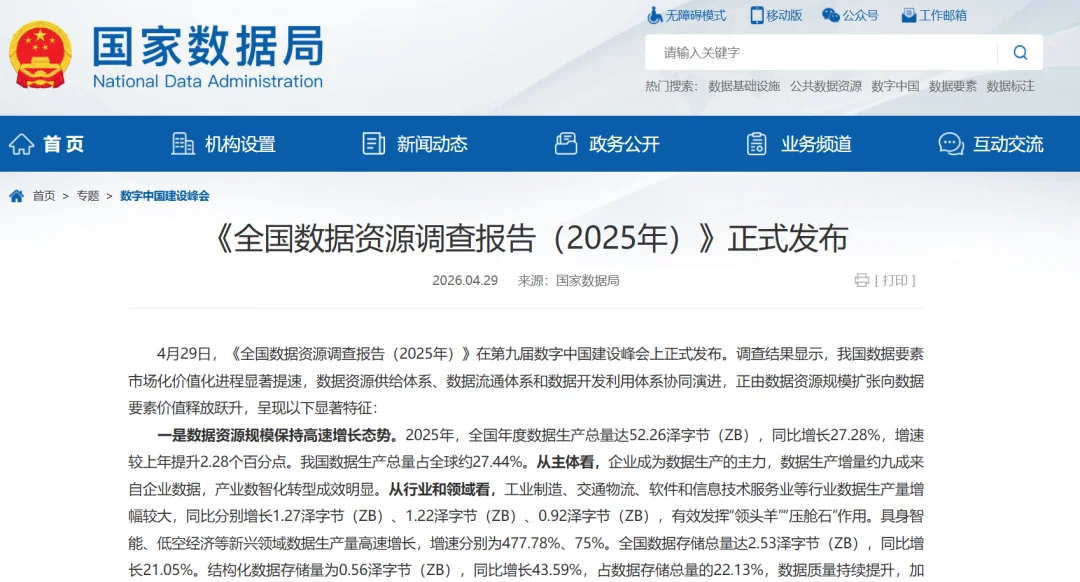Click the printer icon near 打印

[862, 281]
